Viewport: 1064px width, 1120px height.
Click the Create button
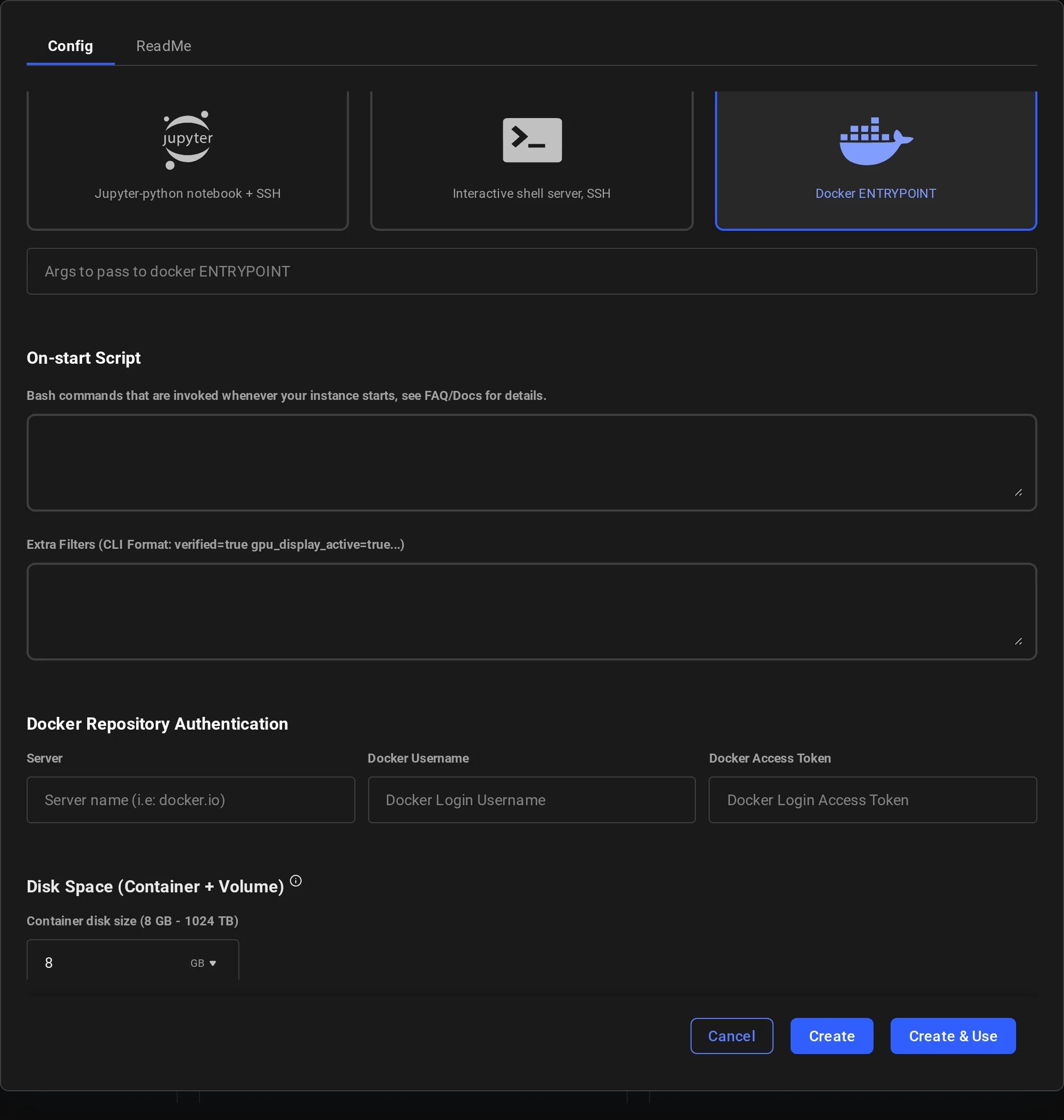pyautogui.click(x=832, y=1035)
